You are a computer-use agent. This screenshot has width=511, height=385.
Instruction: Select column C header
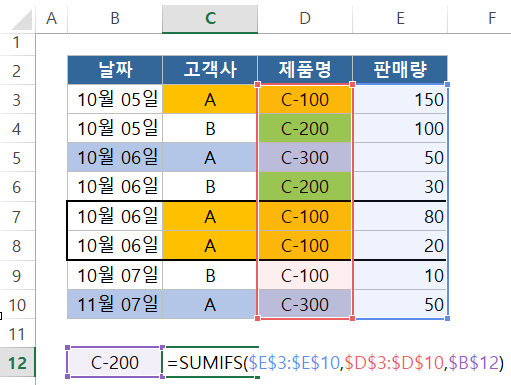210,18
